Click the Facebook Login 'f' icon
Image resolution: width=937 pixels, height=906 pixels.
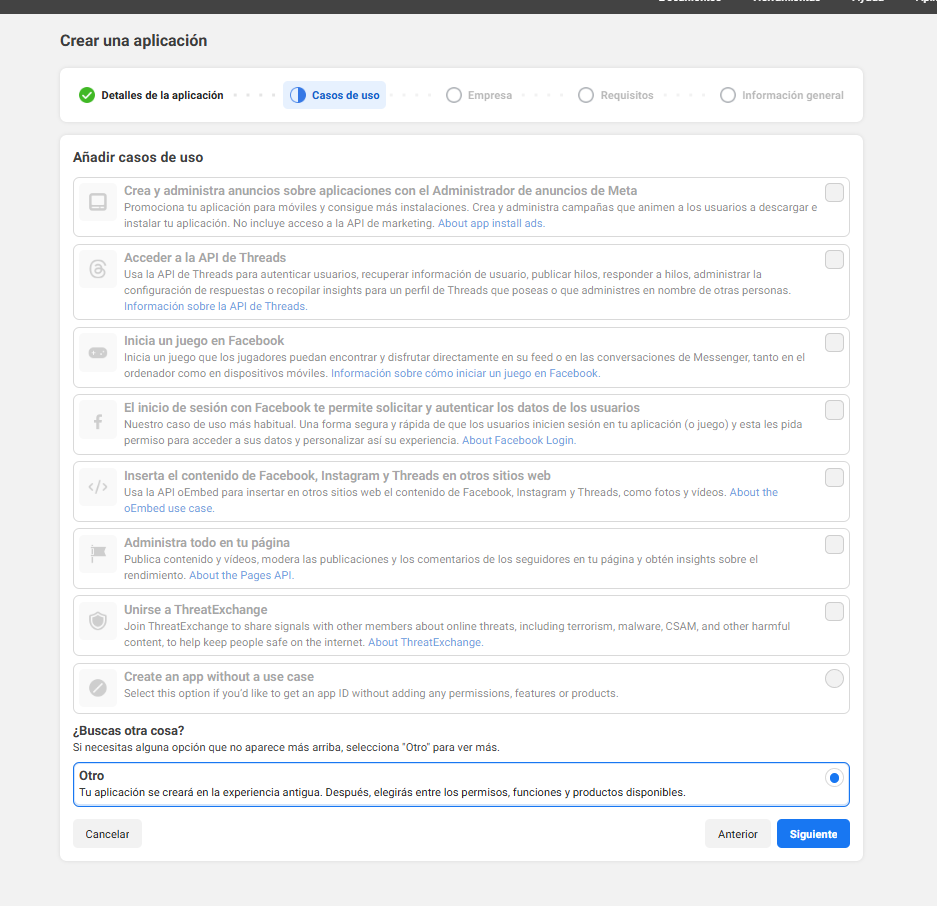click(98, 422)
